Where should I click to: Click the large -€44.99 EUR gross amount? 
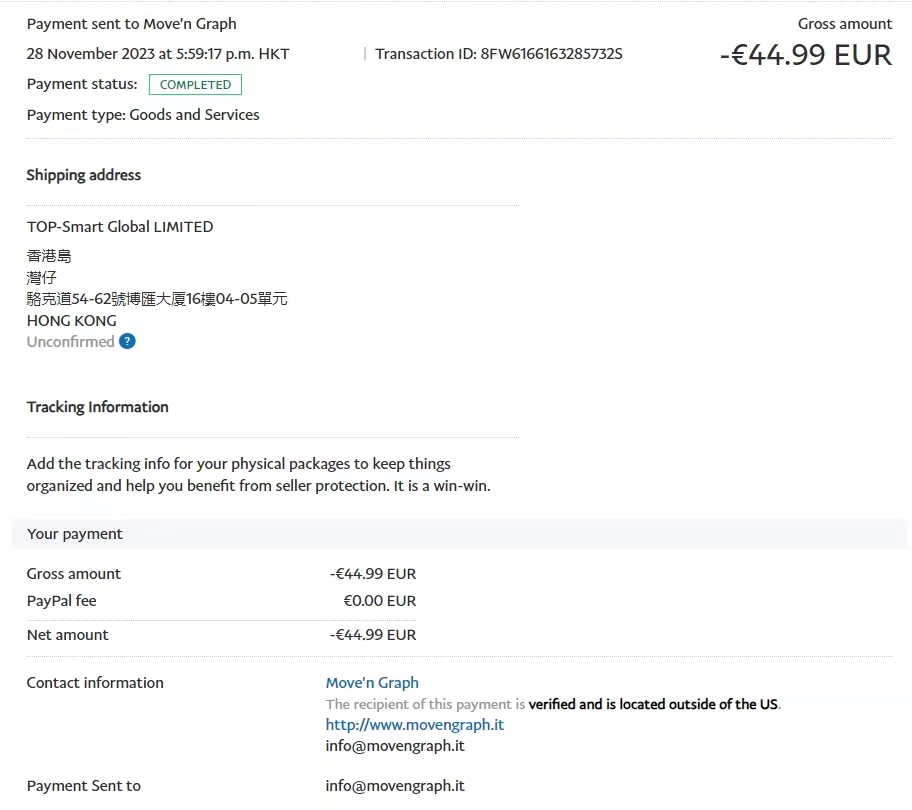pyautogui.click(x=805, y=55)
